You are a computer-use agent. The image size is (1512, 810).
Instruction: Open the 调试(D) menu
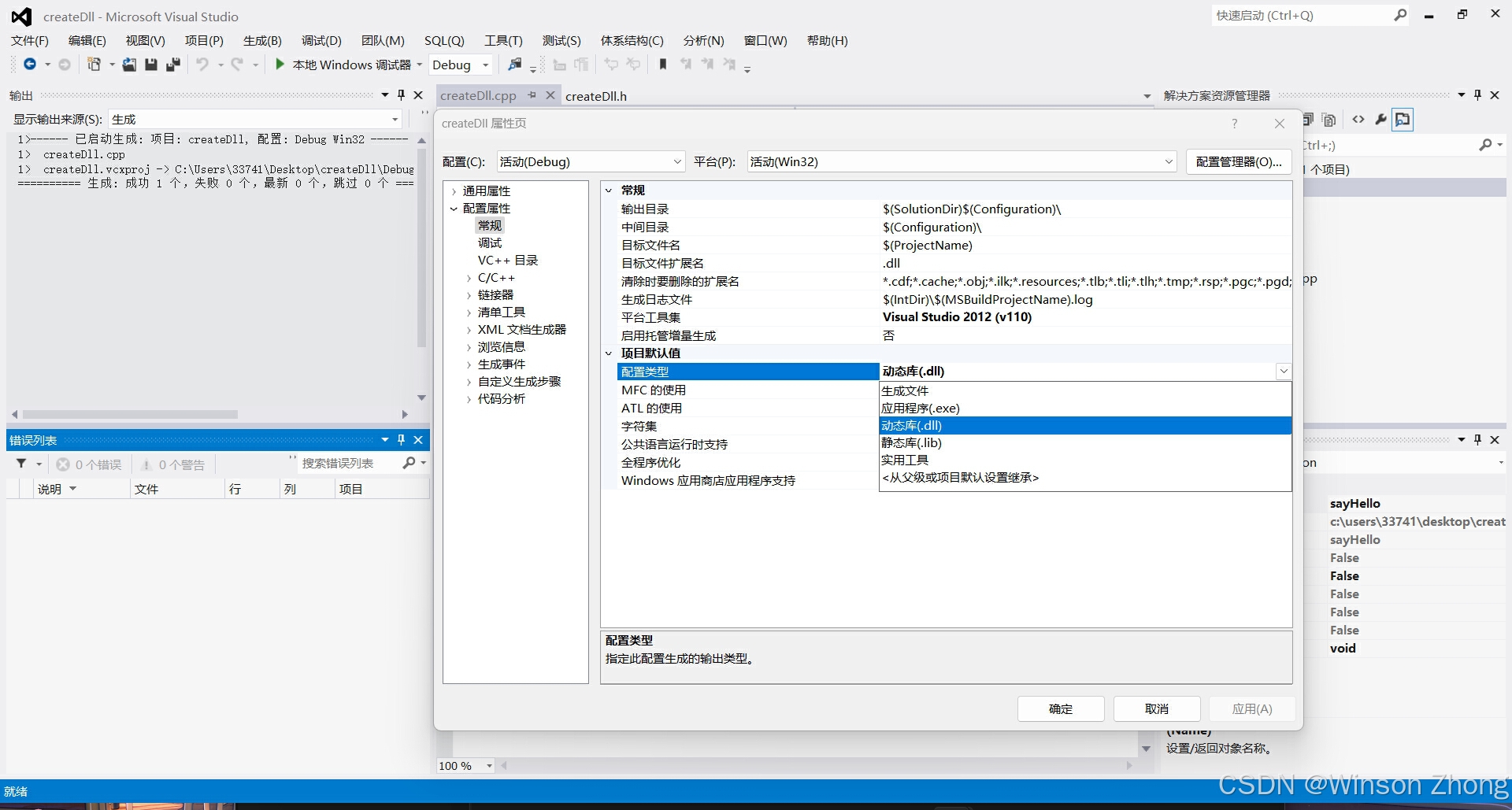(x=320, y=40)
